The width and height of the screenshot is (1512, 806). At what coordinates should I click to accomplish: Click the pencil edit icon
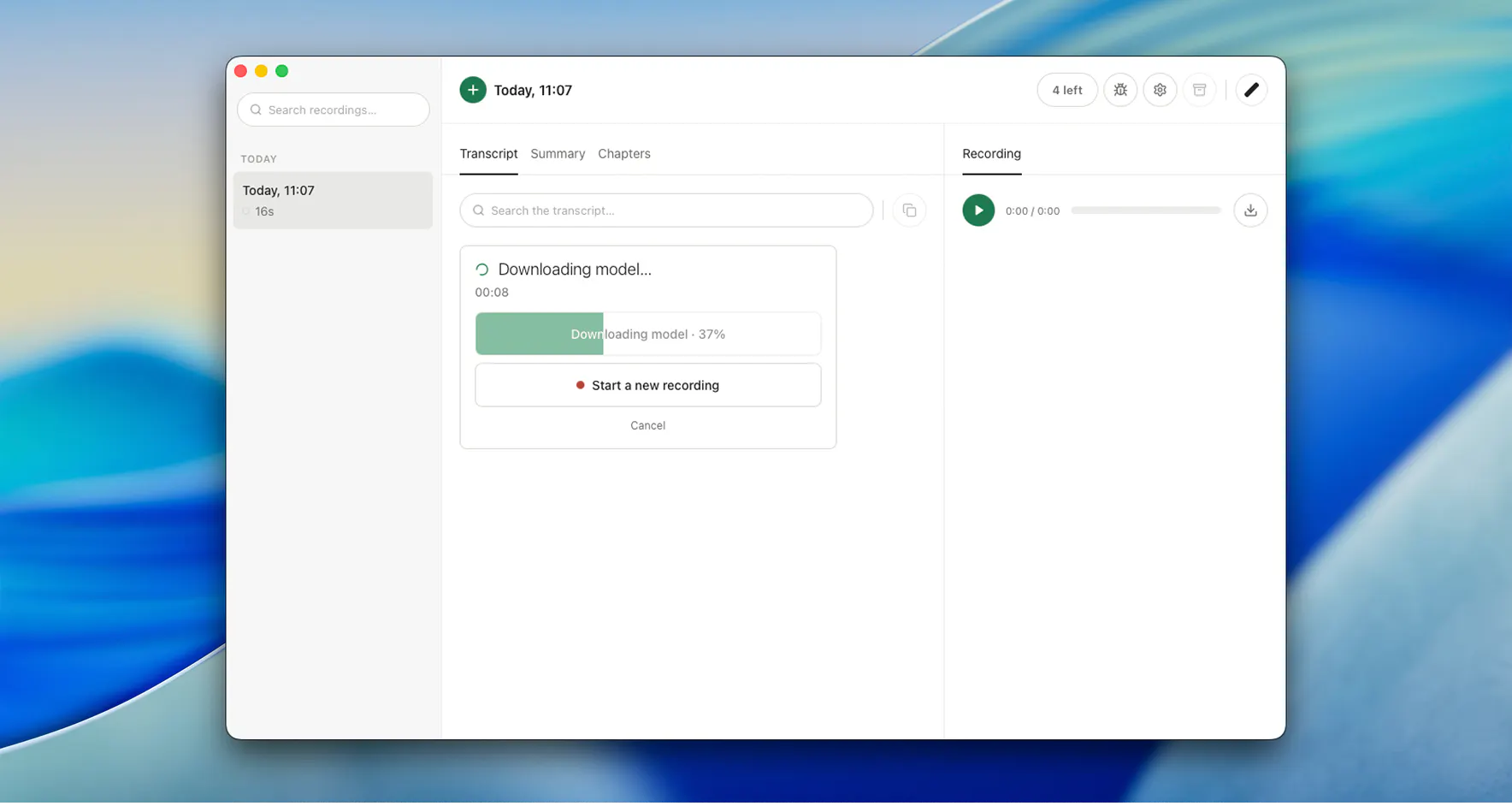click(1251, 90)
